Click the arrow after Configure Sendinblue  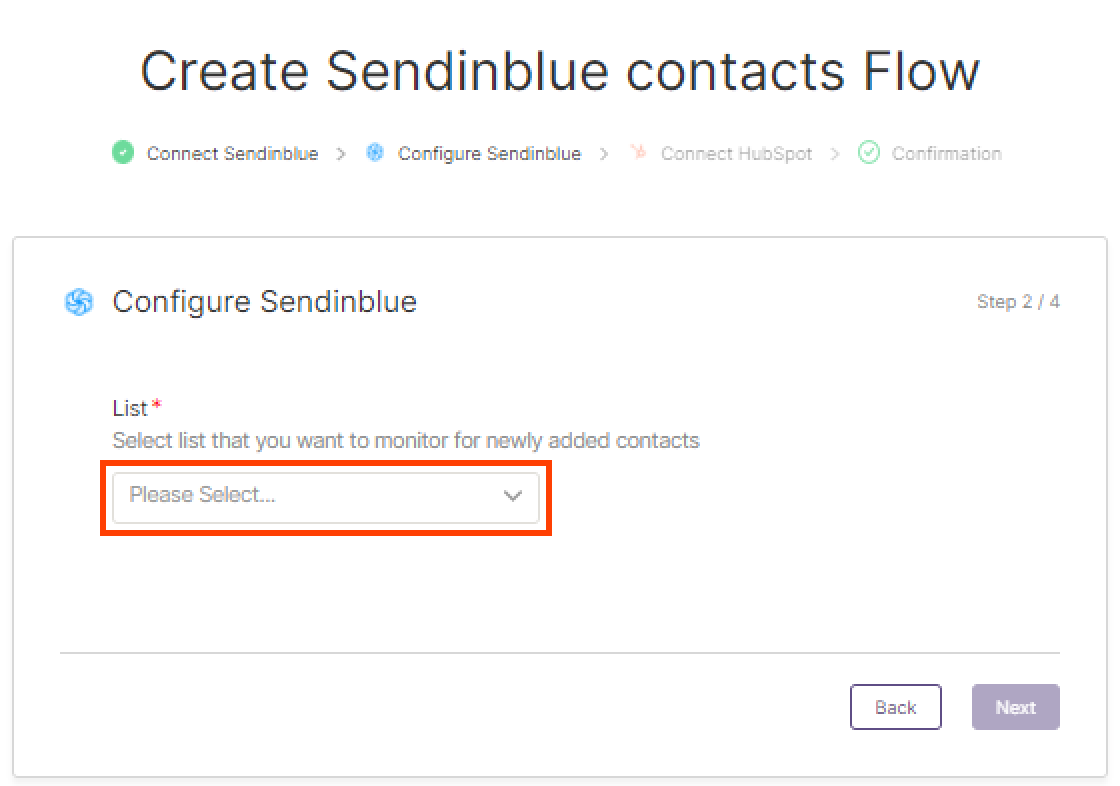tap(604, 154)
